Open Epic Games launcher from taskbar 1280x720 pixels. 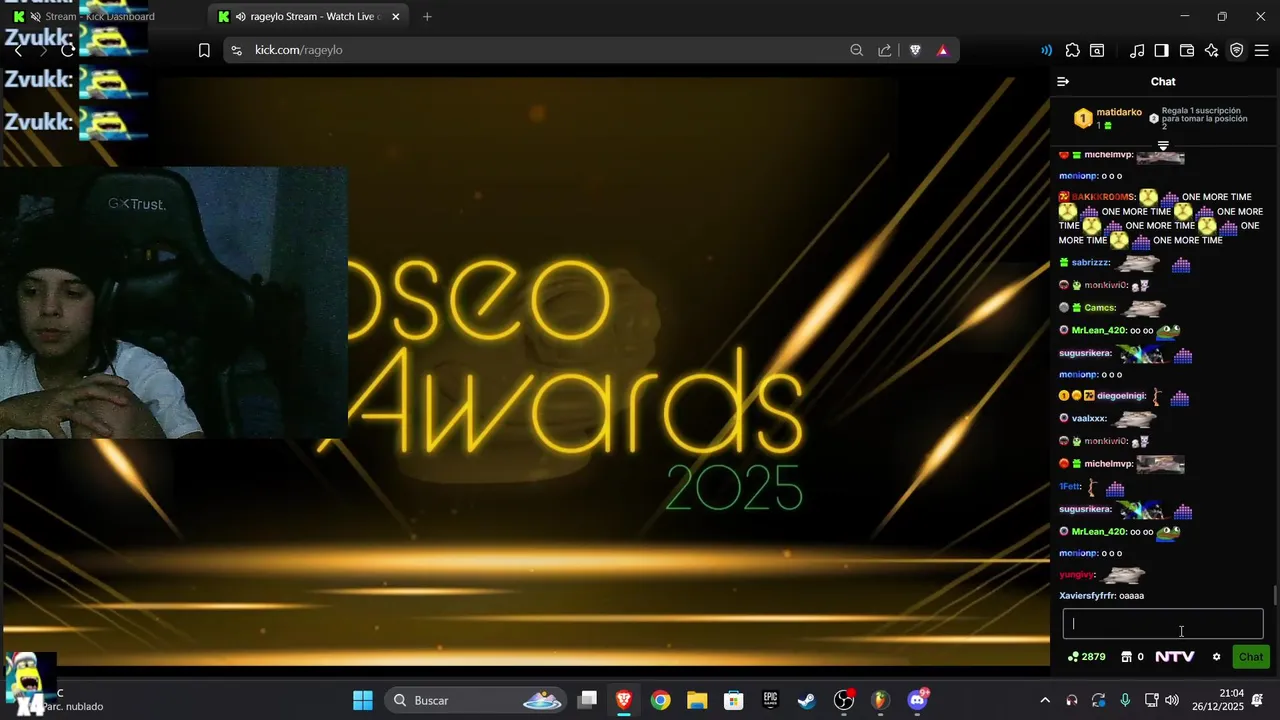tap(770, 700)
